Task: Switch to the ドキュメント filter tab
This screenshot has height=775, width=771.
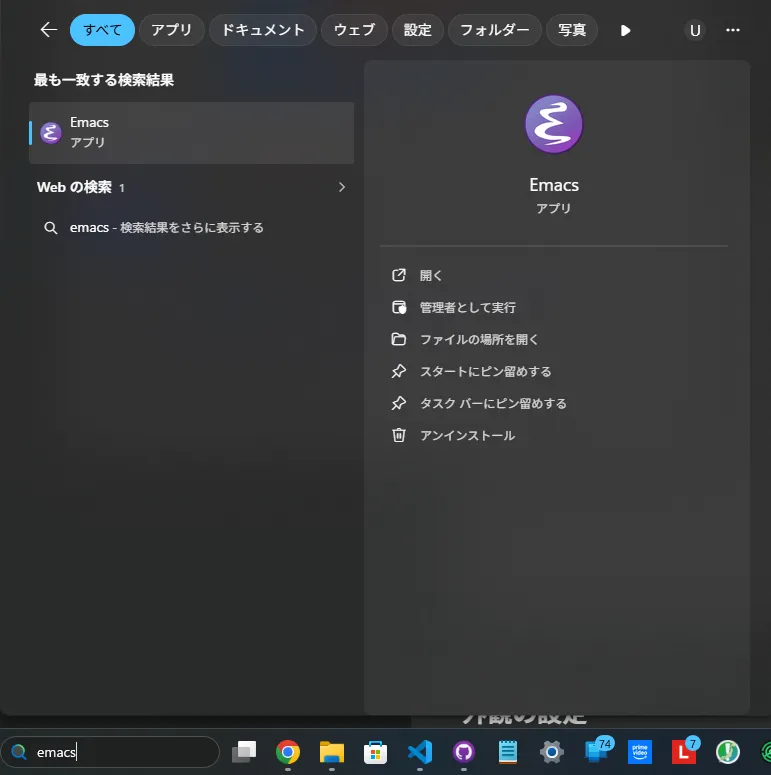Action: pyautogui.click(x=263, y=30)
